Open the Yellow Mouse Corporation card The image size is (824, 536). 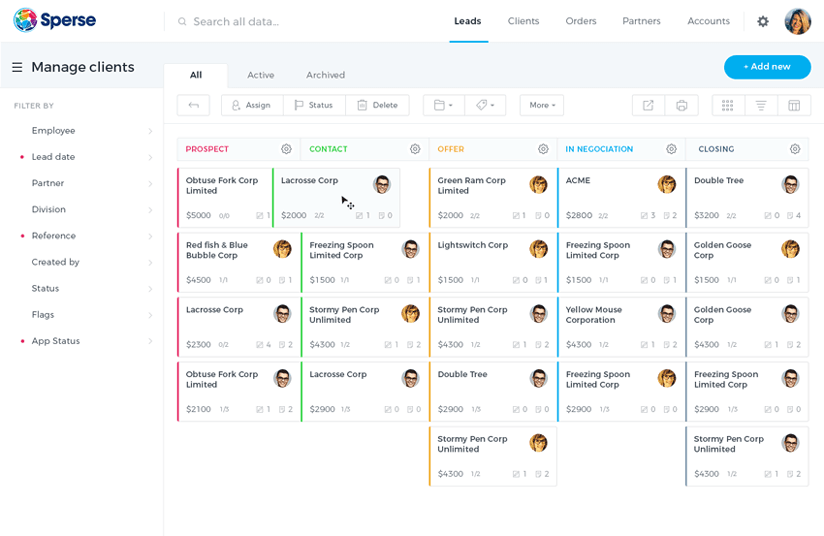point(621,327)
